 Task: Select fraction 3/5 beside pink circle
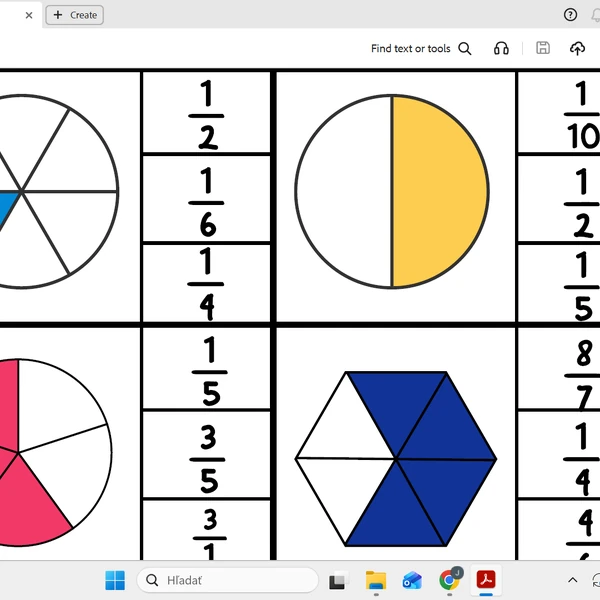pos(208,459)
